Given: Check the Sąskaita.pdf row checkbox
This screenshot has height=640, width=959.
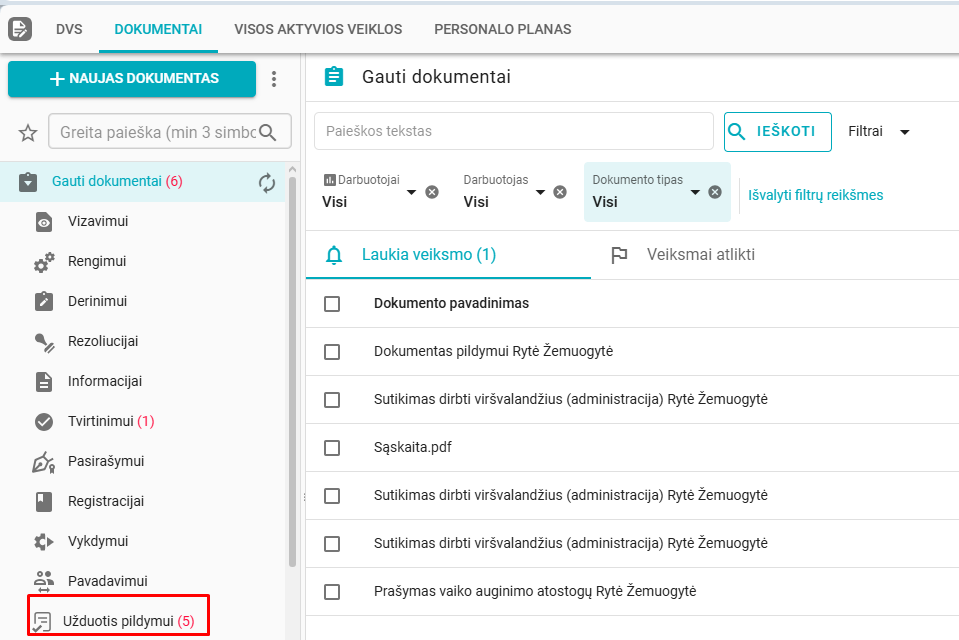Looking at the screenshot, I should [332, 448].
